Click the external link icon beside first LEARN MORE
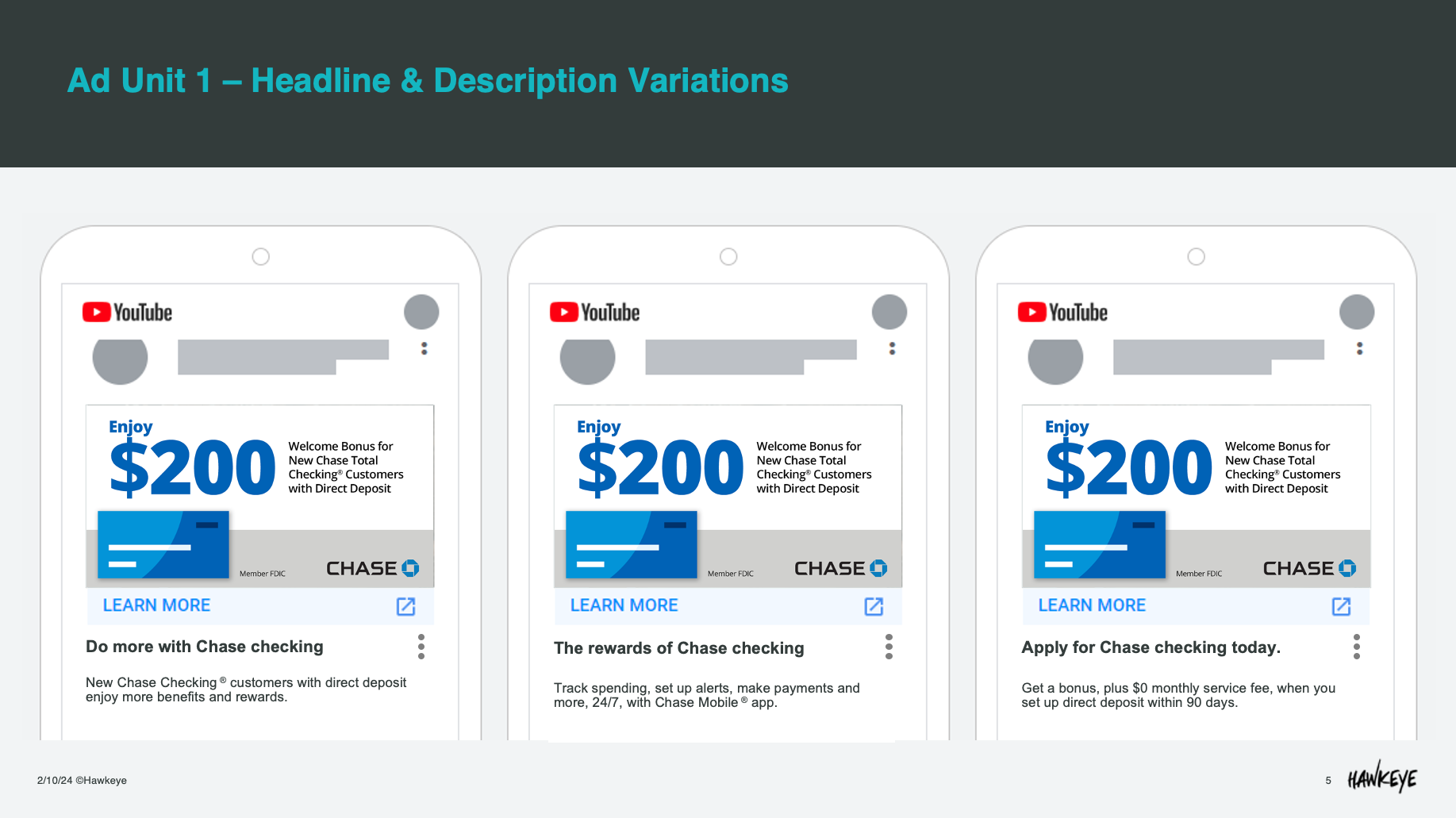 coord(406,606)
